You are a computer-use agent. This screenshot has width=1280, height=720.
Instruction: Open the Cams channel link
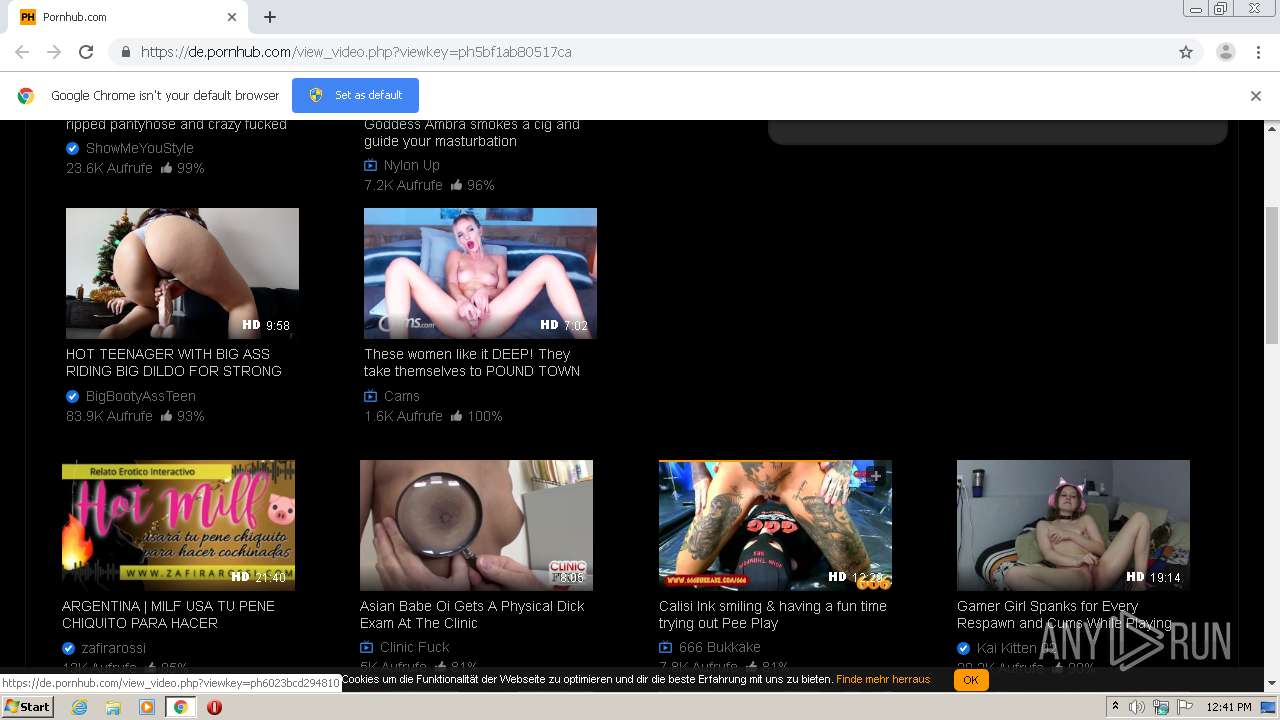[402, 396]
